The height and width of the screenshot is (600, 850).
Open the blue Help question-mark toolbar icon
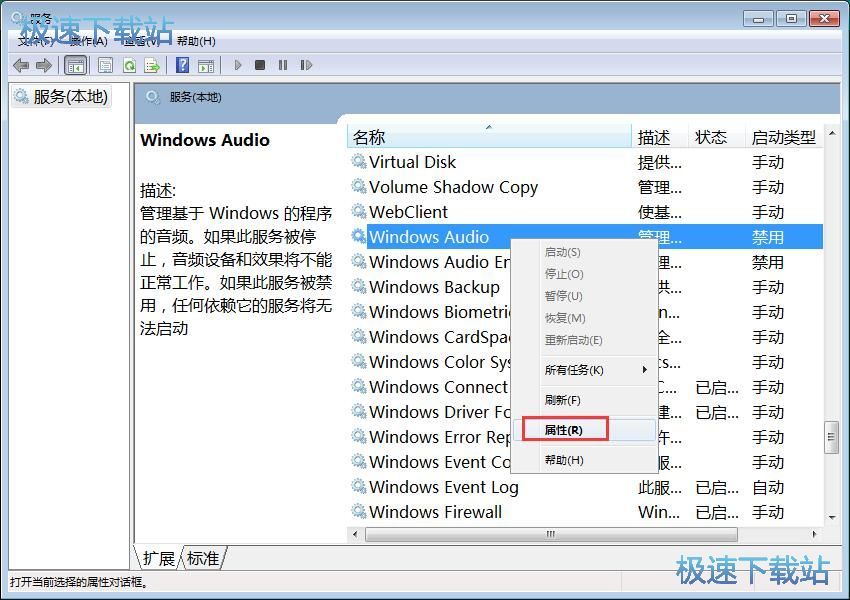coord(183,66)
